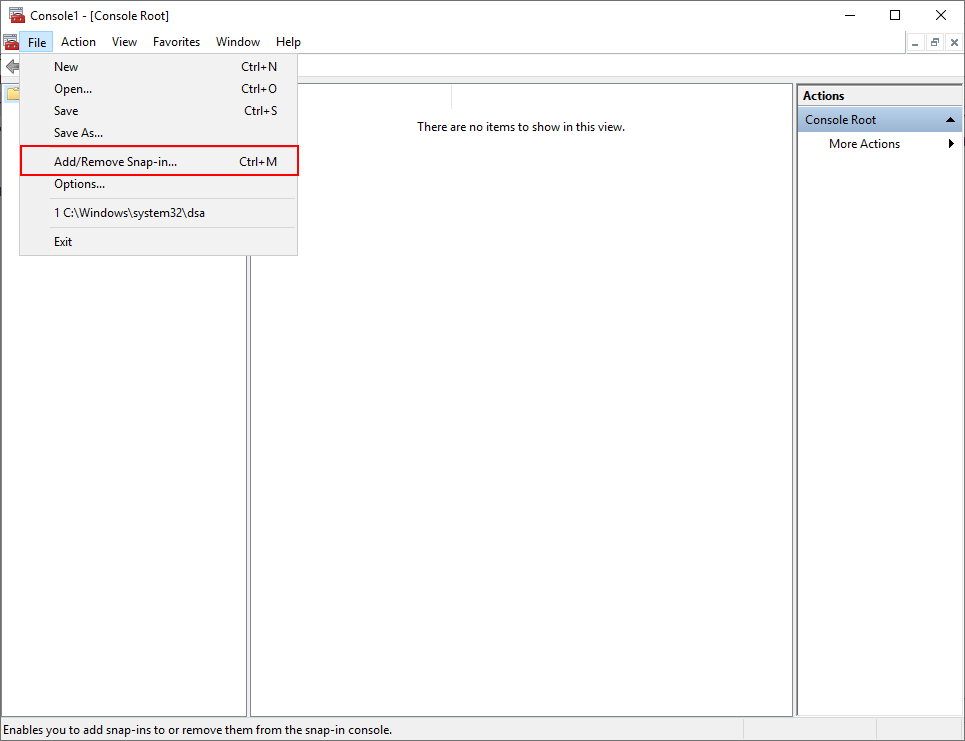The image size is (965, 741).
Task: Choose New from the File menu
Action: tap(159, 66)
